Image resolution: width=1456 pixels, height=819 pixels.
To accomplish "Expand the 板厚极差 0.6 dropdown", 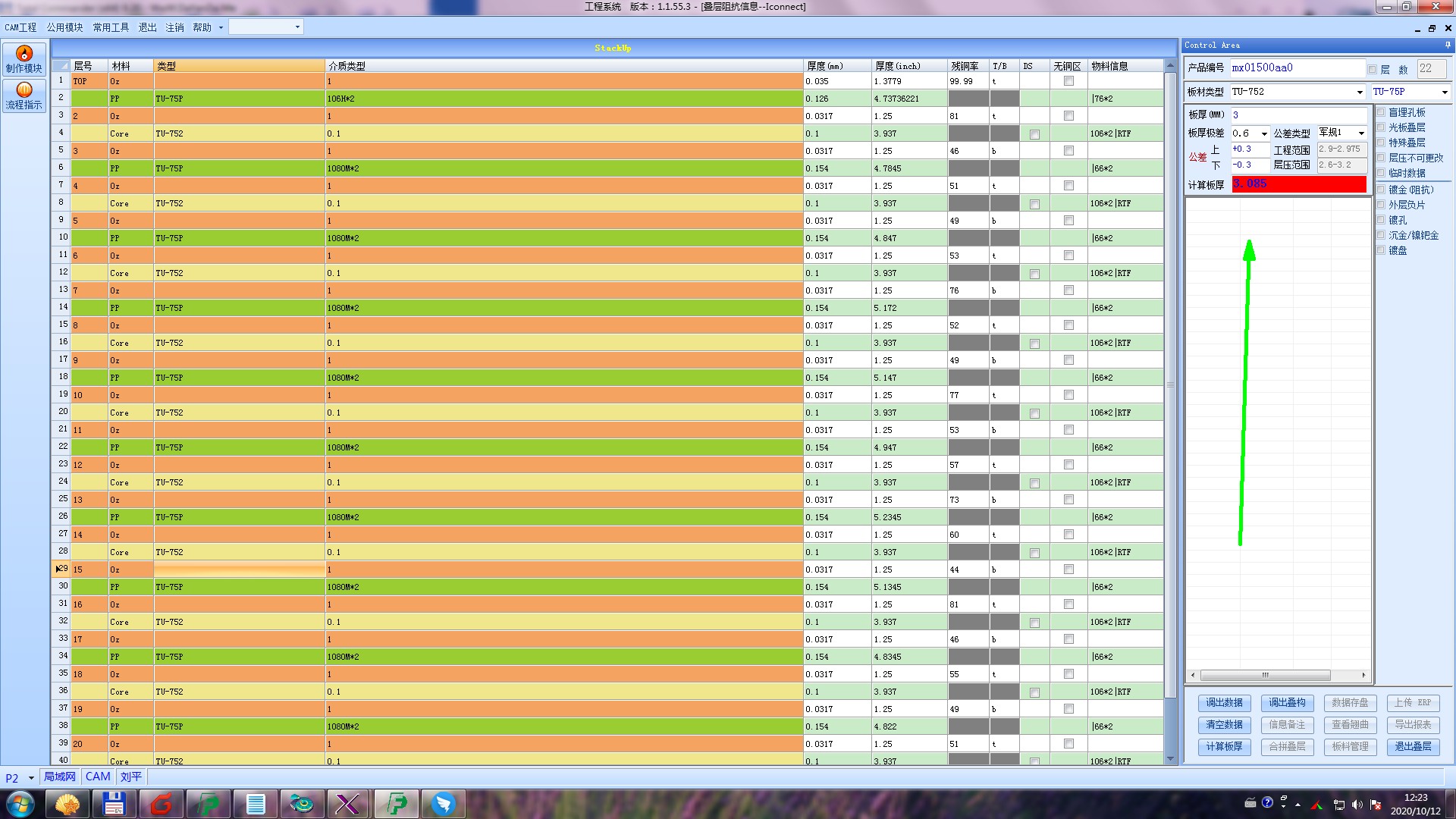I will [x=1264, y=134].
